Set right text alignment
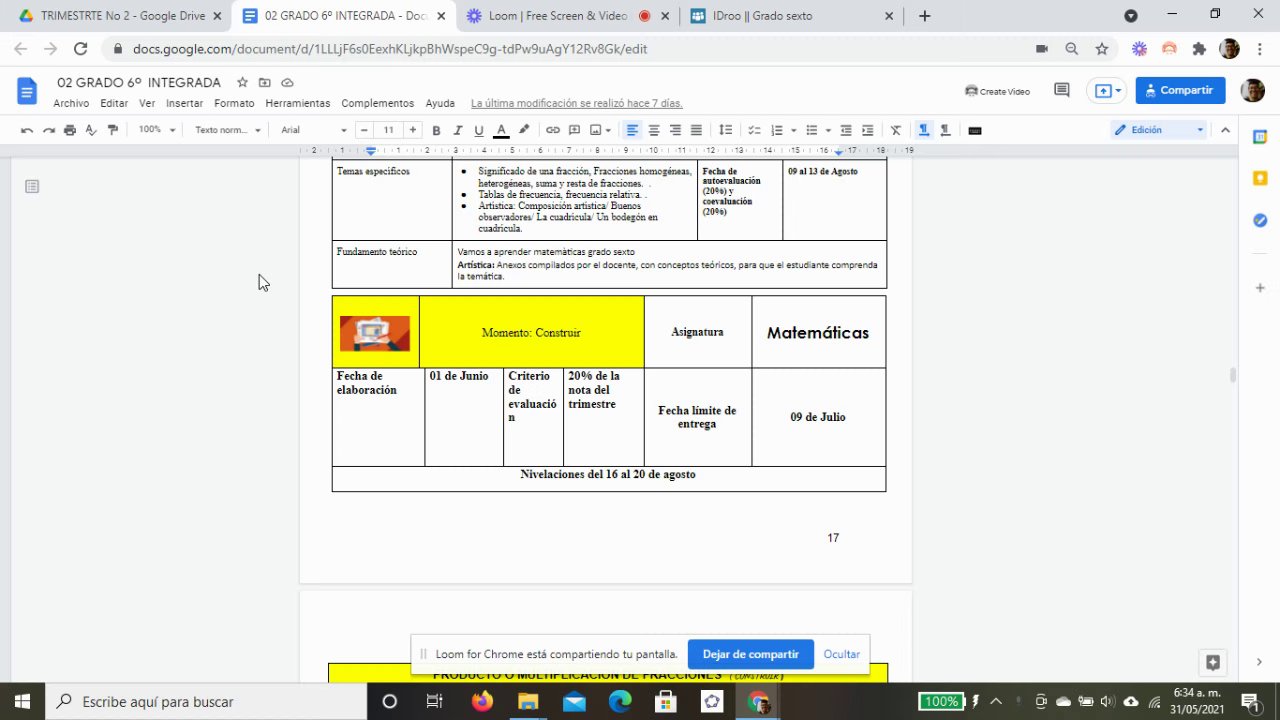Viewport: 1280px width, 720px height. [x=675, y=130]
